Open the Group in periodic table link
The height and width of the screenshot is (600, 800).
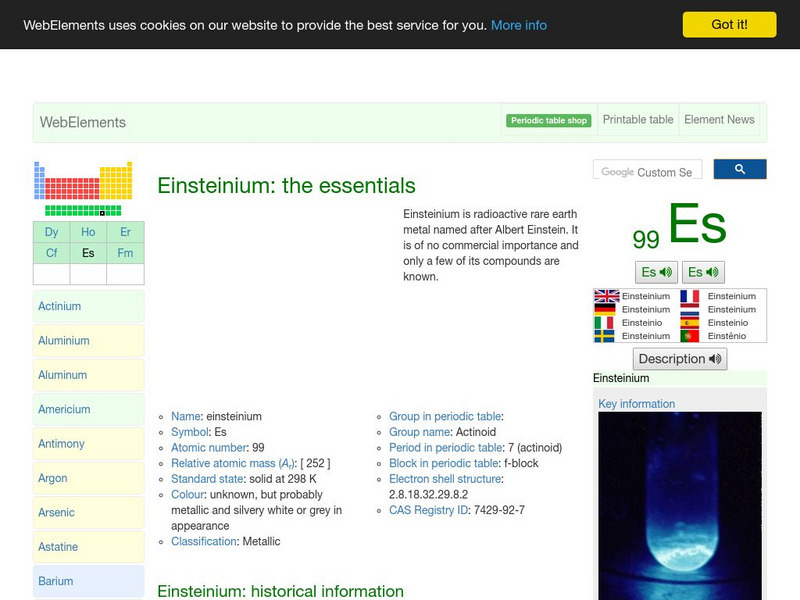pos(445,416)
